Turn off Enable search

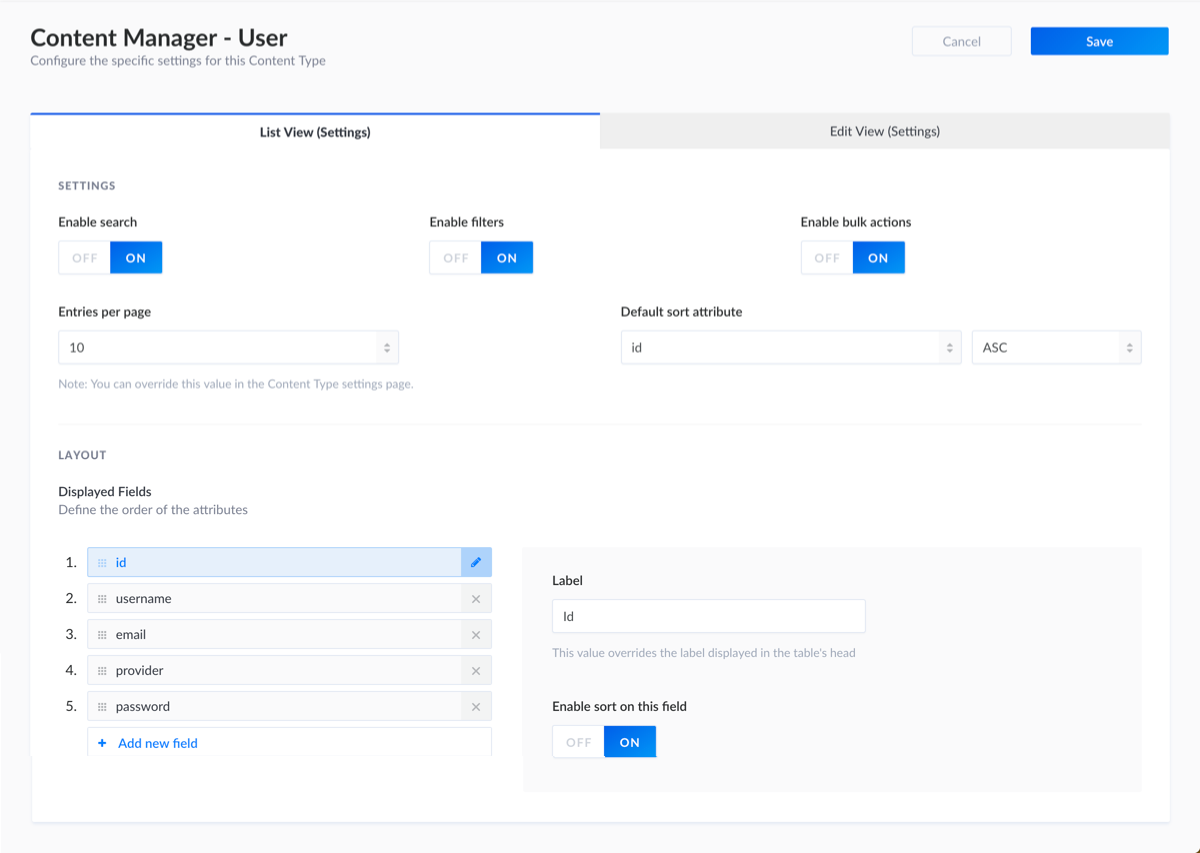click(84, 257)
